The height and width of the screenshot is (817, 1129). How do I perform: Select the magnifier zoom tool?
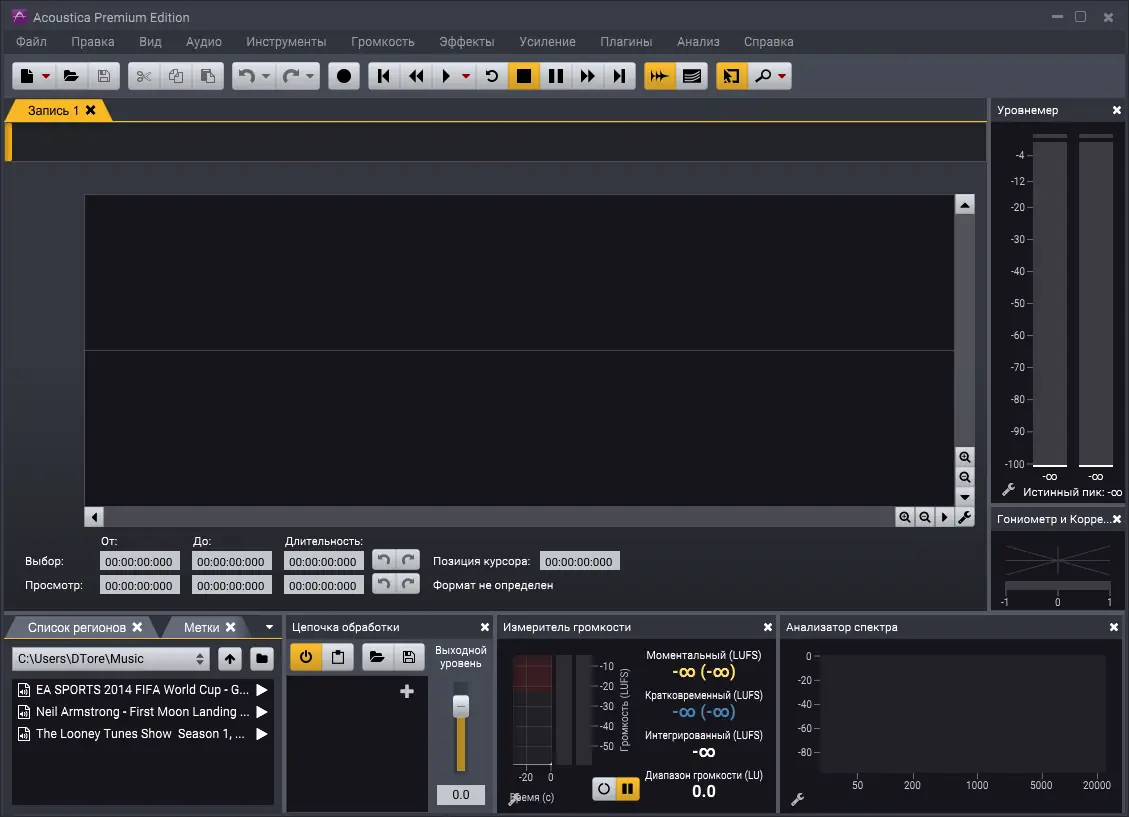pyautogui.click(x=763, y=76)
